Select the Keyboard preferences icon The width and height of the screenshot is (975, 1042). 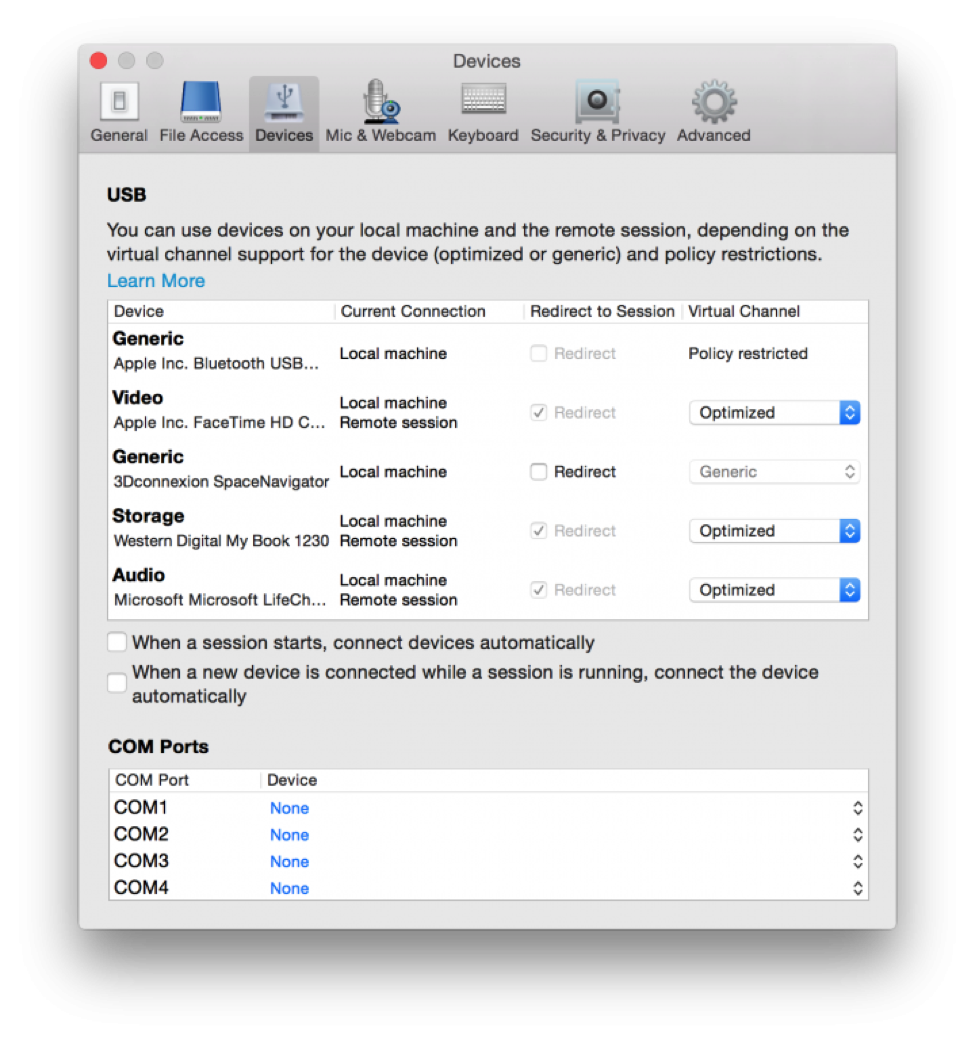[x=483, y=105]
